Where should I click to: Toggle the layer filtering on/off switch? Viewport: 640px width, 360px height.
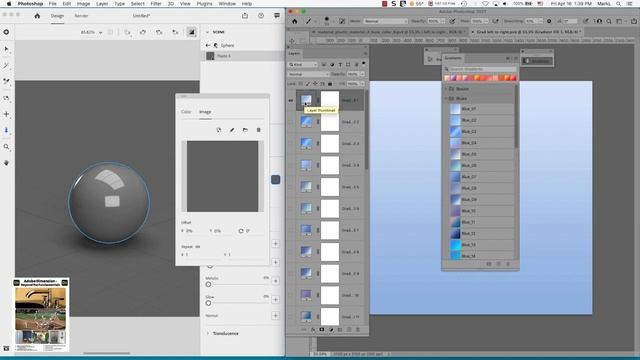tap(363, 64)
